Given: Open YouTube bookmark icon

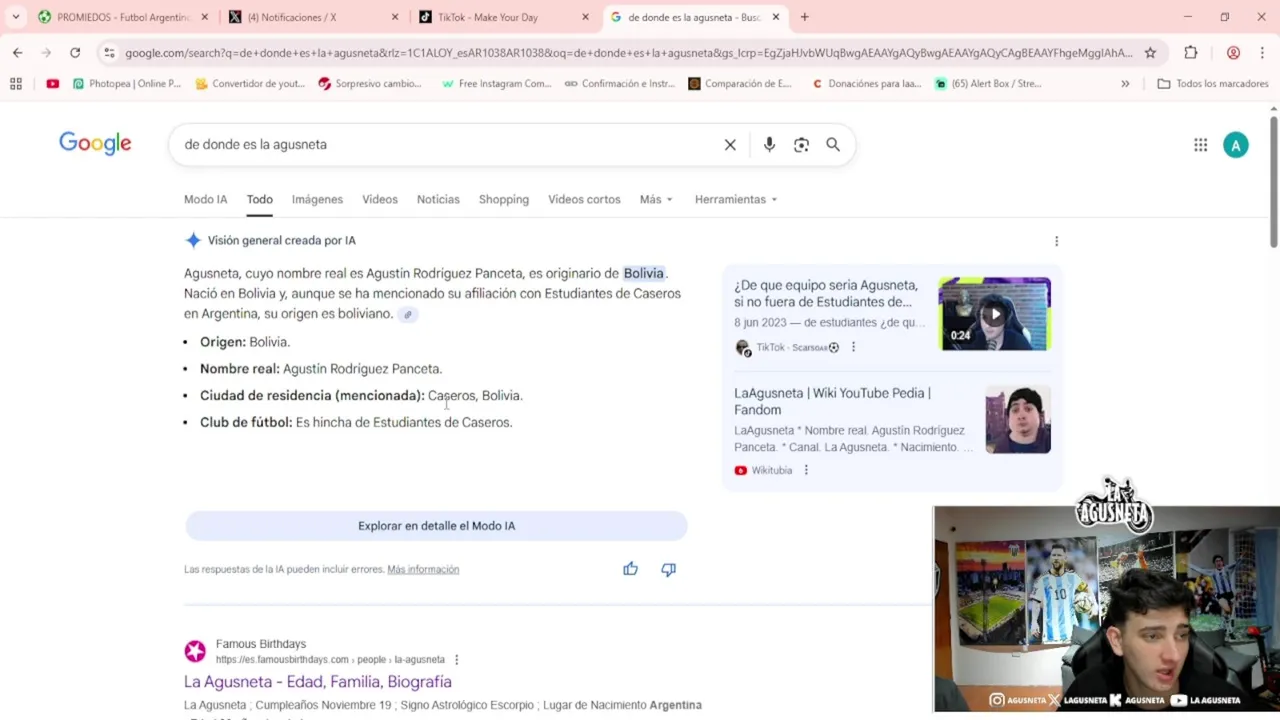Looking at the screenshot, I should (x=53, y=84).
